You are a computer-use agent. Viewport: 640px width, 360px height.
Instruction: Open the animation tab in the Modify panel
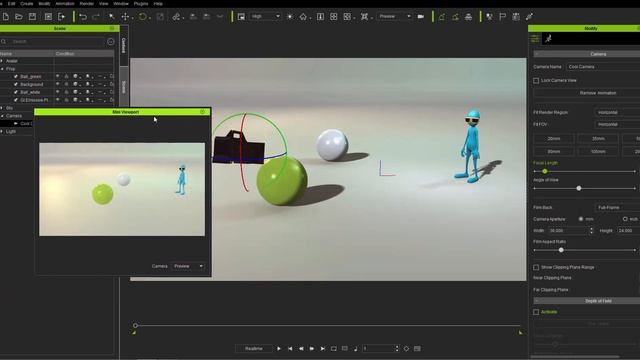[x=548, y=39]
